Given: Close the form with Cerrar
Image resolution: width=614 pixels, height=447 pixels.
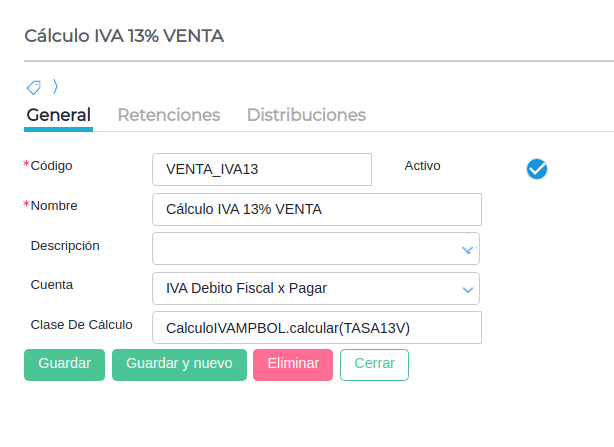Looking at the screenshot, I should (x=374, y=364).
